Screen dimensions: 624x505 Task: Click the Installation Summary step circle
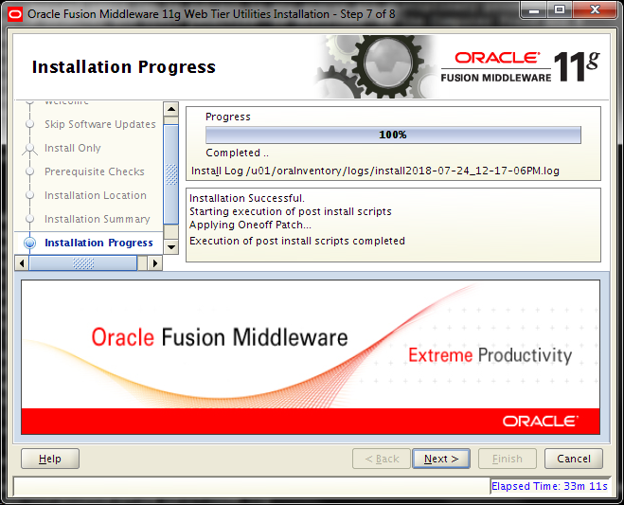(30, 219)
